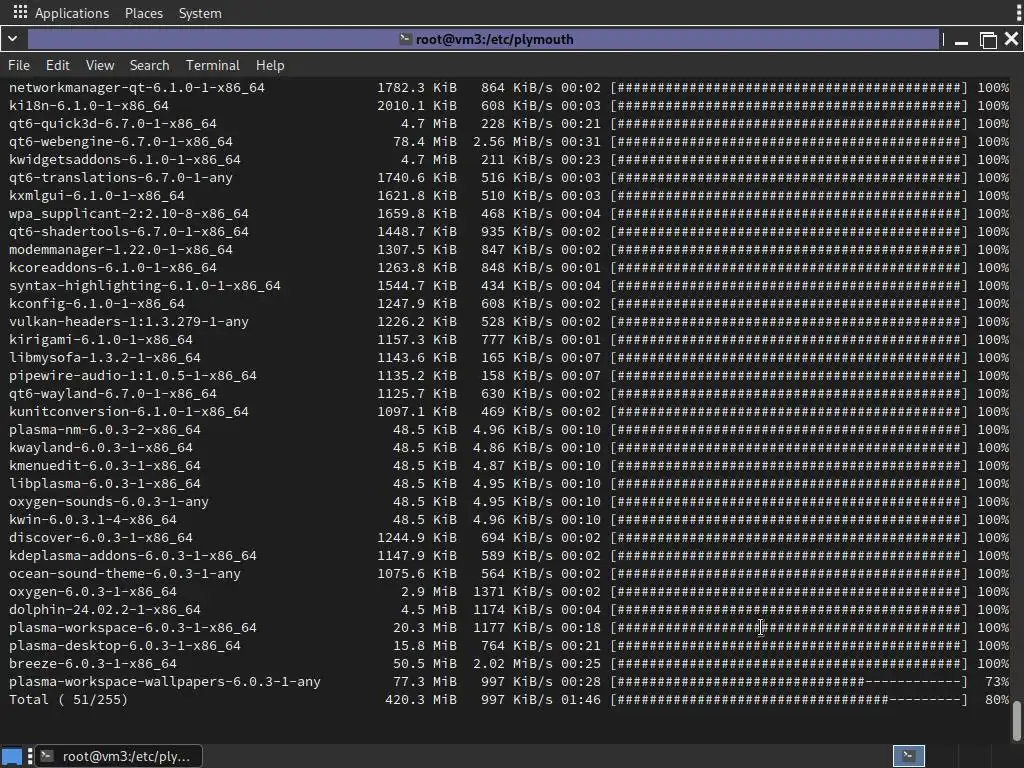Image resolution: width=1024 pixels, height=768 pixels.
Task: Click text wpa_supplicant-2:2.10-8-x86_64
Action: tap(129, 214)
